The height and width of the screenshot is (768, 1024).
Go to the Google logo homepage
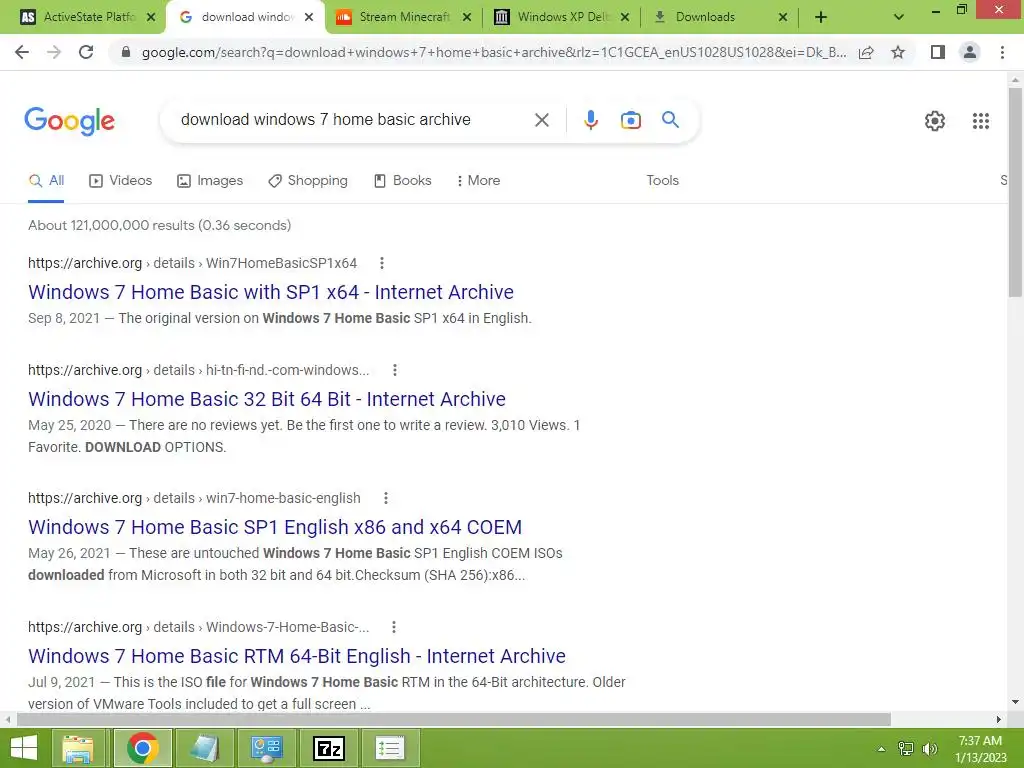pyautogui.click(x=70, y=121)
